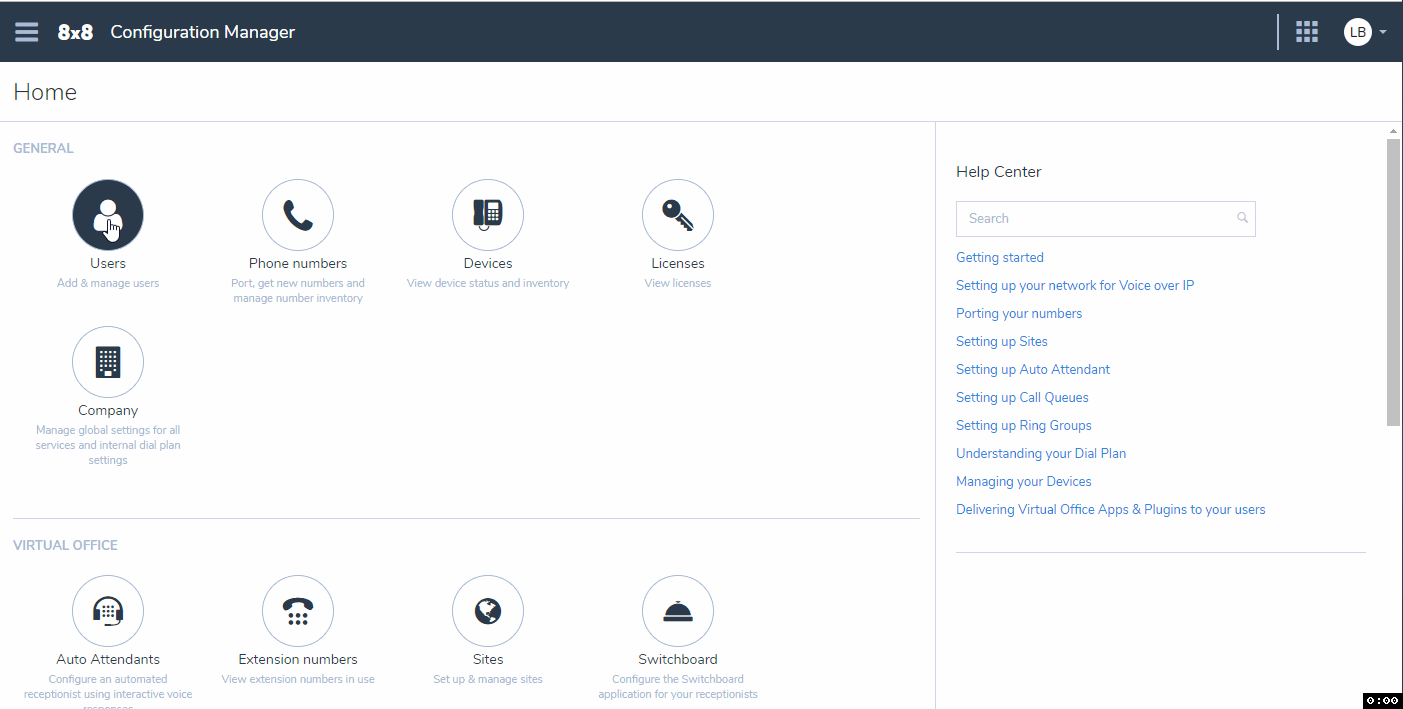
Task: Open the Setting up Auto Attendant link
Action: pyautogui.click(x=1033, y=369)
